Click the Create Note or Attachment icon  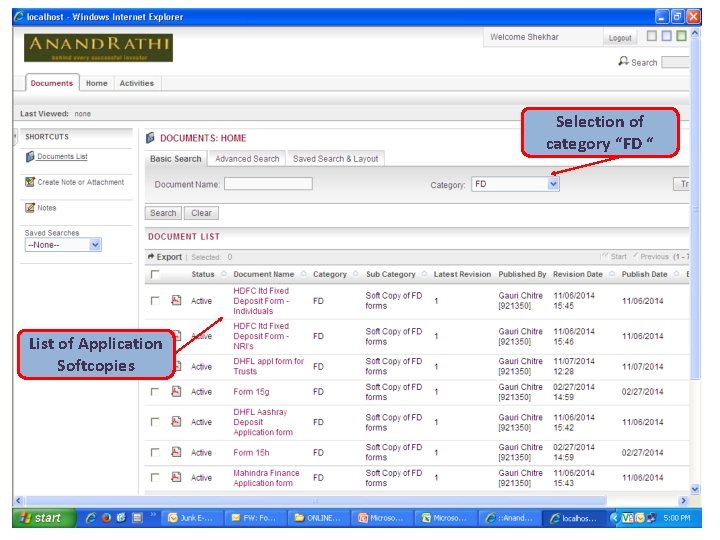click(30, 182)
